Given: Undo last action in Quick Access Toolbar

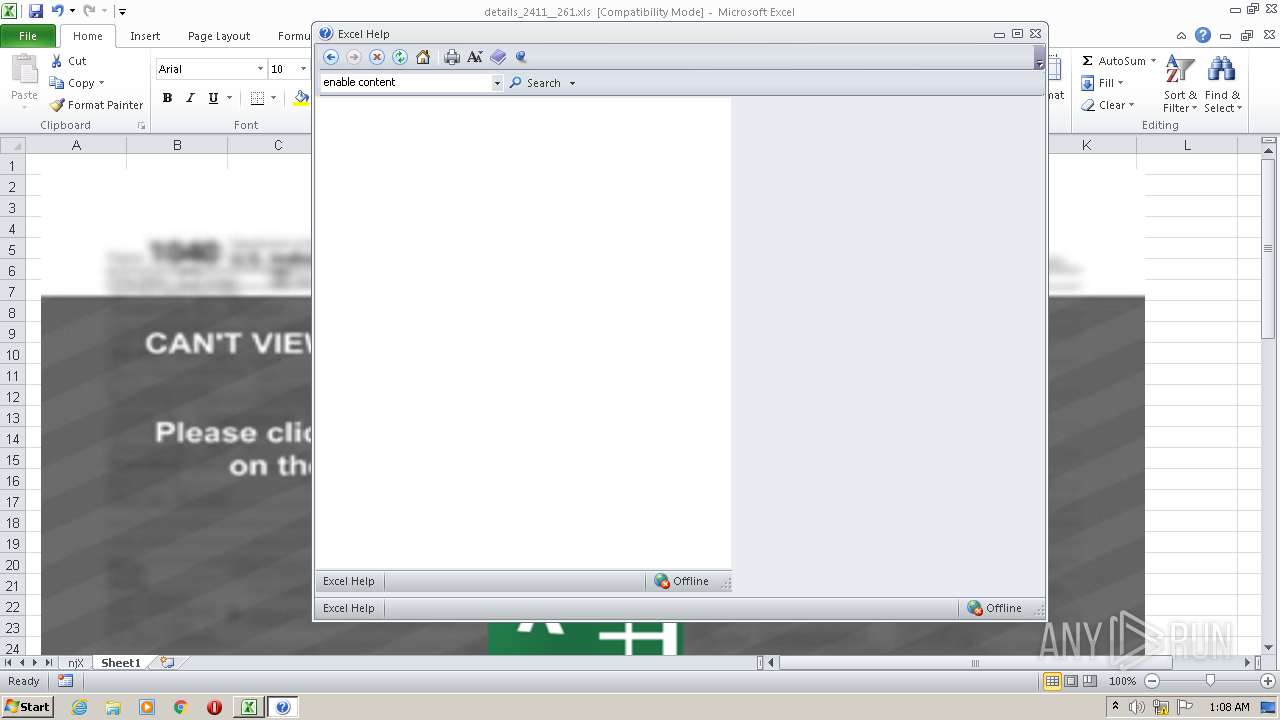Looking at the screenshot, I should [58, 11].
